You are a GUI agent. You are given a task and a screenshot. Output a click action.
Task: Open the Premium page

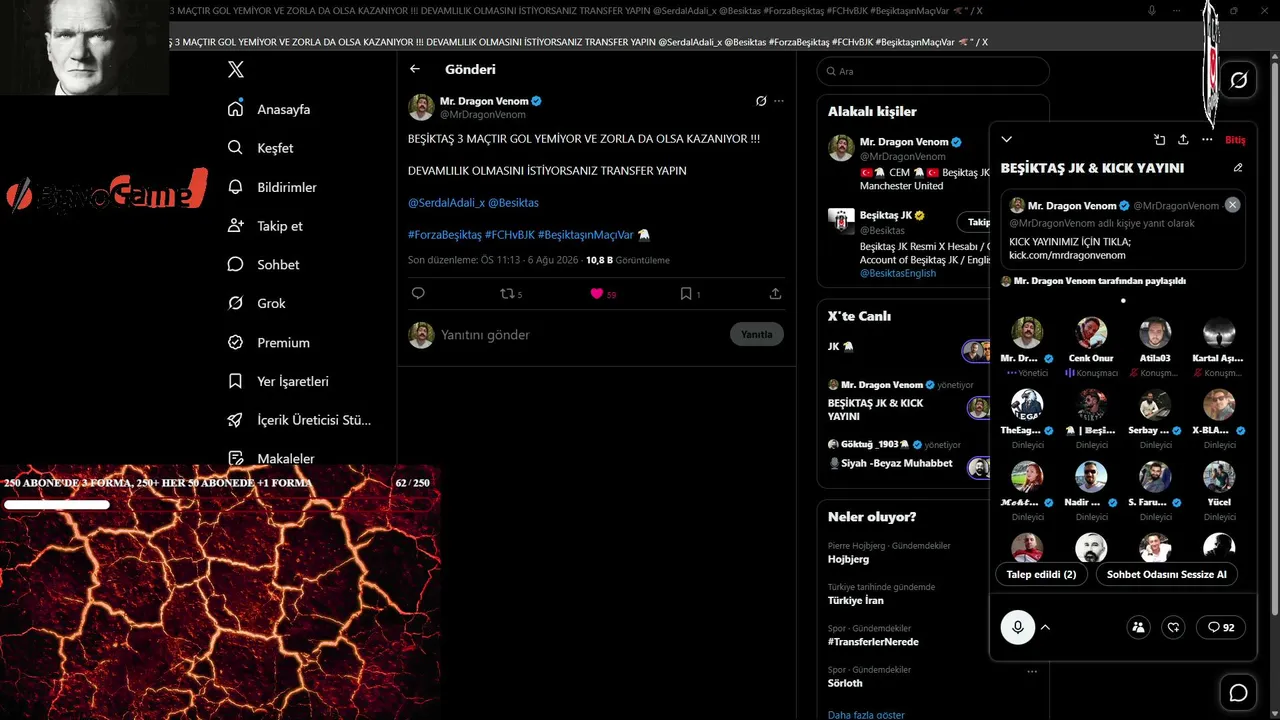pyautogui.click(x=268, y=342)
